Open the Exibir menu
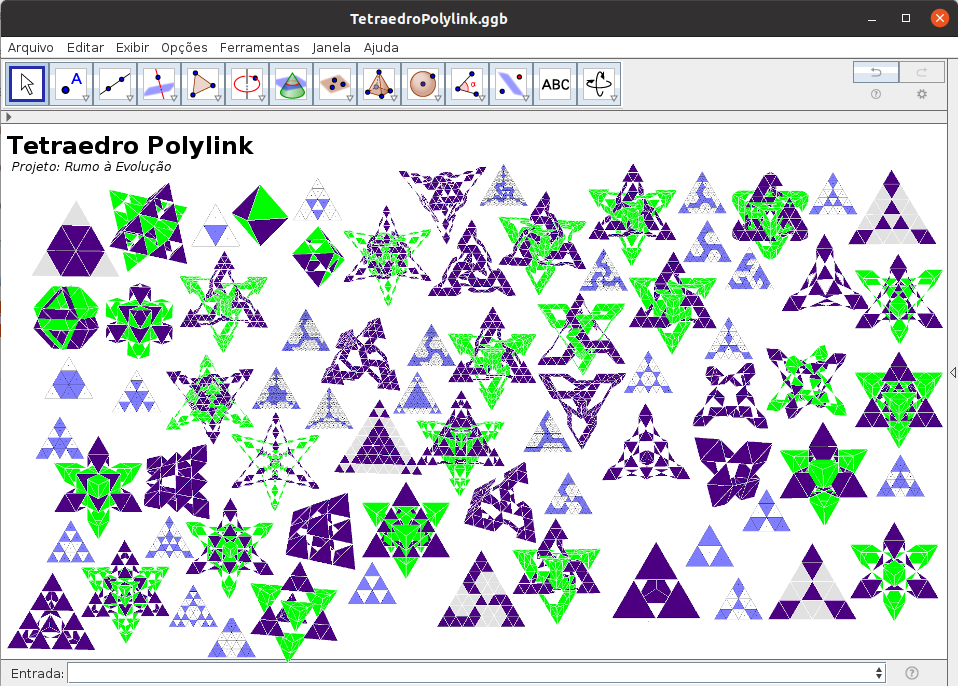 click(132, 48)
